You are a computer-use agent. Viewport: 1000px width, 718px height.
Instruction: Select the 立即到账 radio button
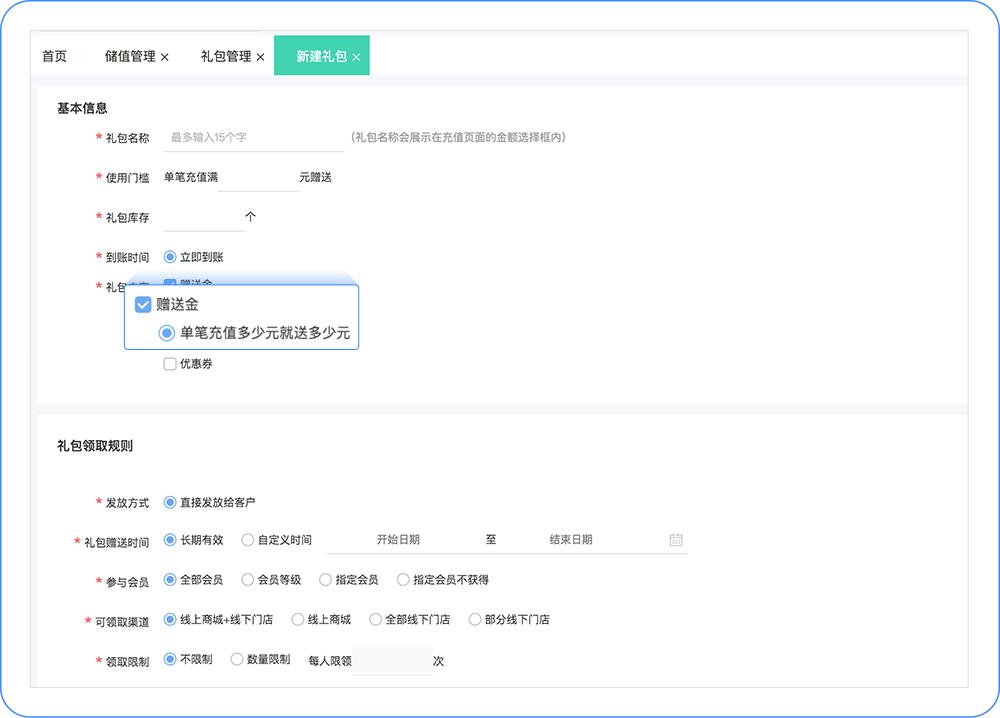(172, 256)
